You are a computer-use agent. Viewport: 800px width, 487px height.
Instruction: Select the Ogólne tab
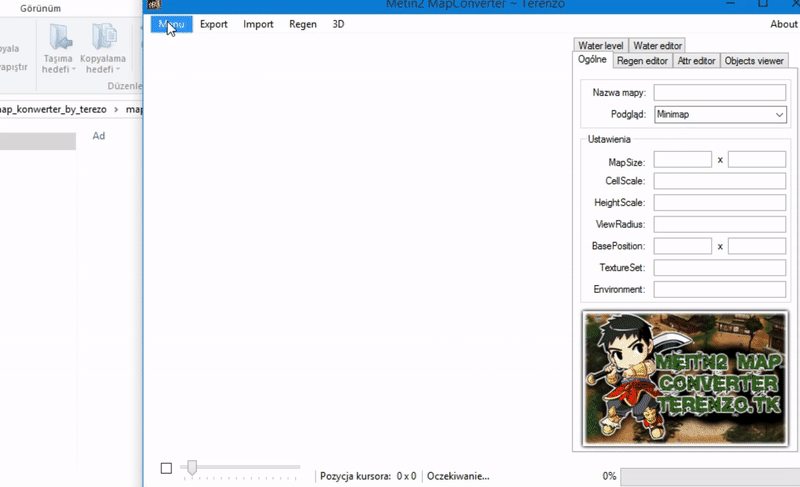tap(592, 60)
